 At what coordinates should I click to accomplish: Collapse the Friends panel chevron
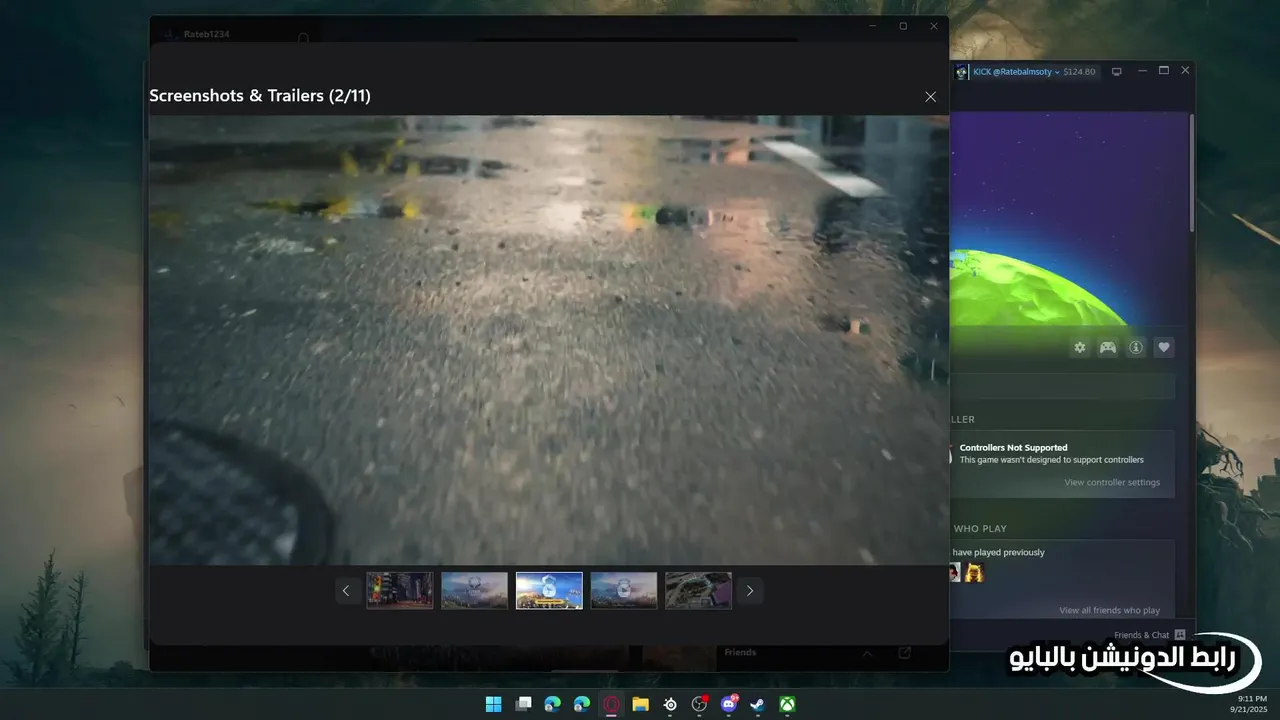coord(867,653)
